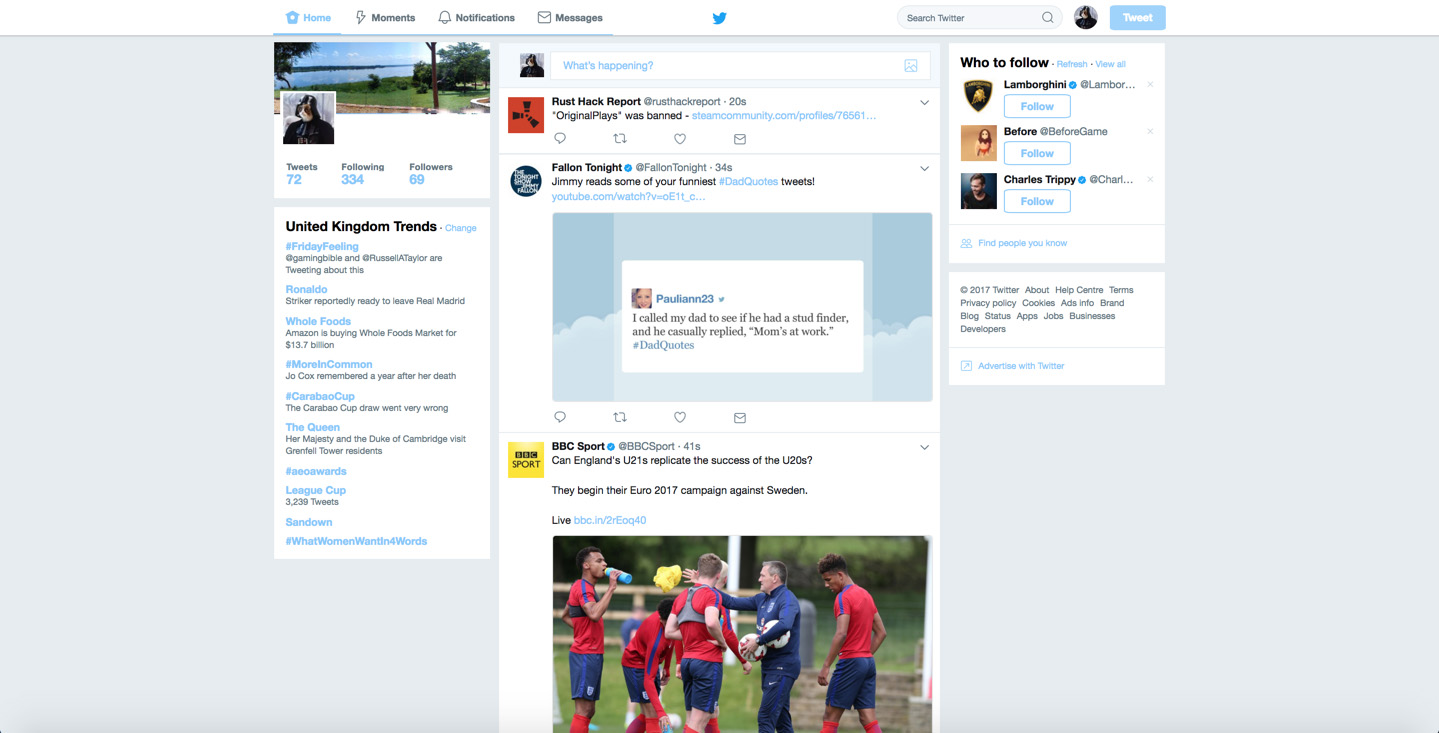1439x733 pixels.
Task: Expand Fallon Tonight tweet options chevron
Action: point(925,169)
